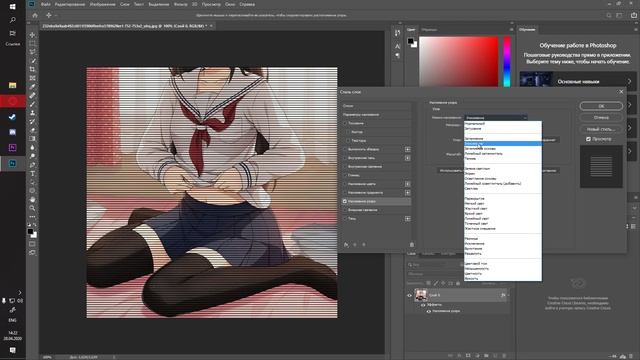The width and height of the screenshot is (640, 360).
Task: Select the Horizontal Type tool
Action: [32, 173]
